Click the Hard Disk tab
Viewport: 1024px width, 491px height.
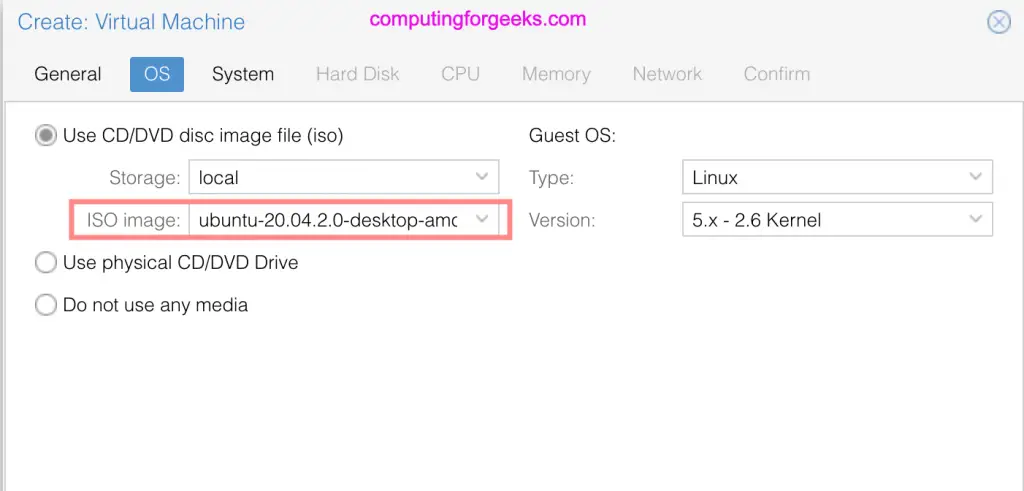pos(357,74)
